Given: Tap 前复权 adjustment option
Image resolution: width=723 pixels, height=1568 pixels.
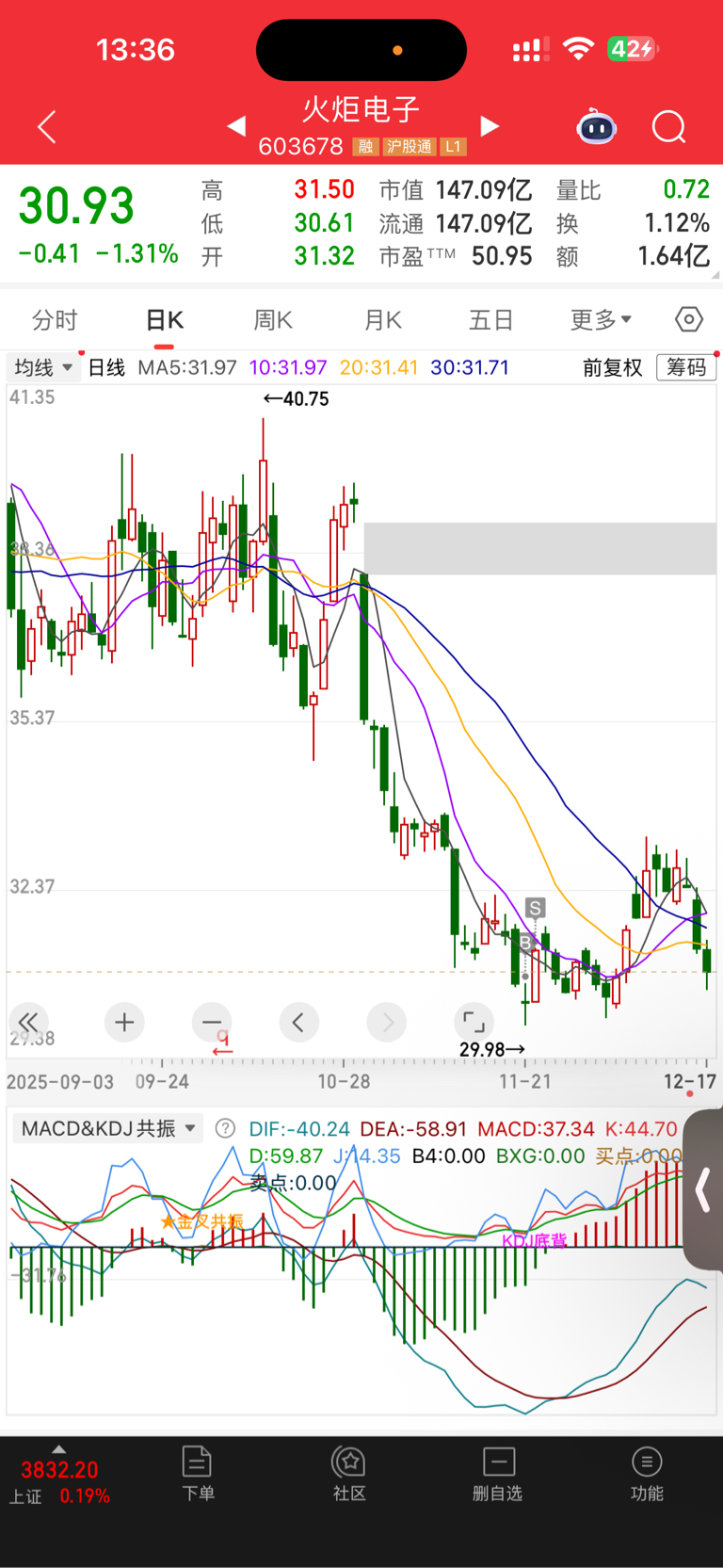Looking at the screenshot, I should point(612,367).
